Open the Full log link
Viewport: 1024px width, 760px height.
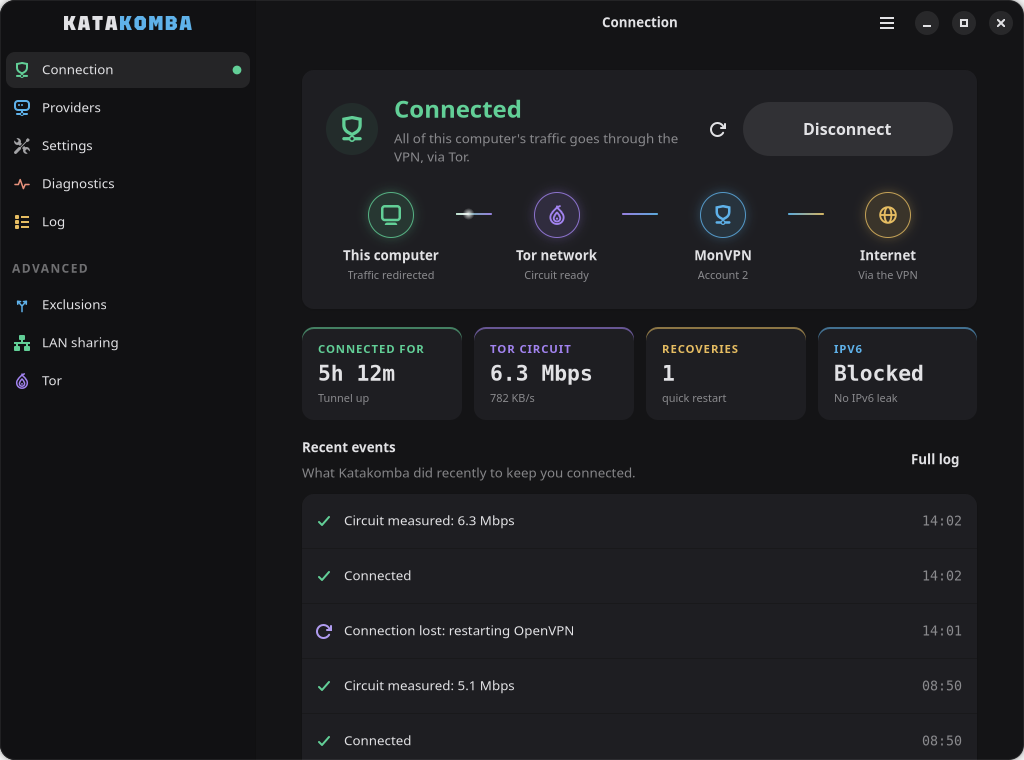(935, 460)
